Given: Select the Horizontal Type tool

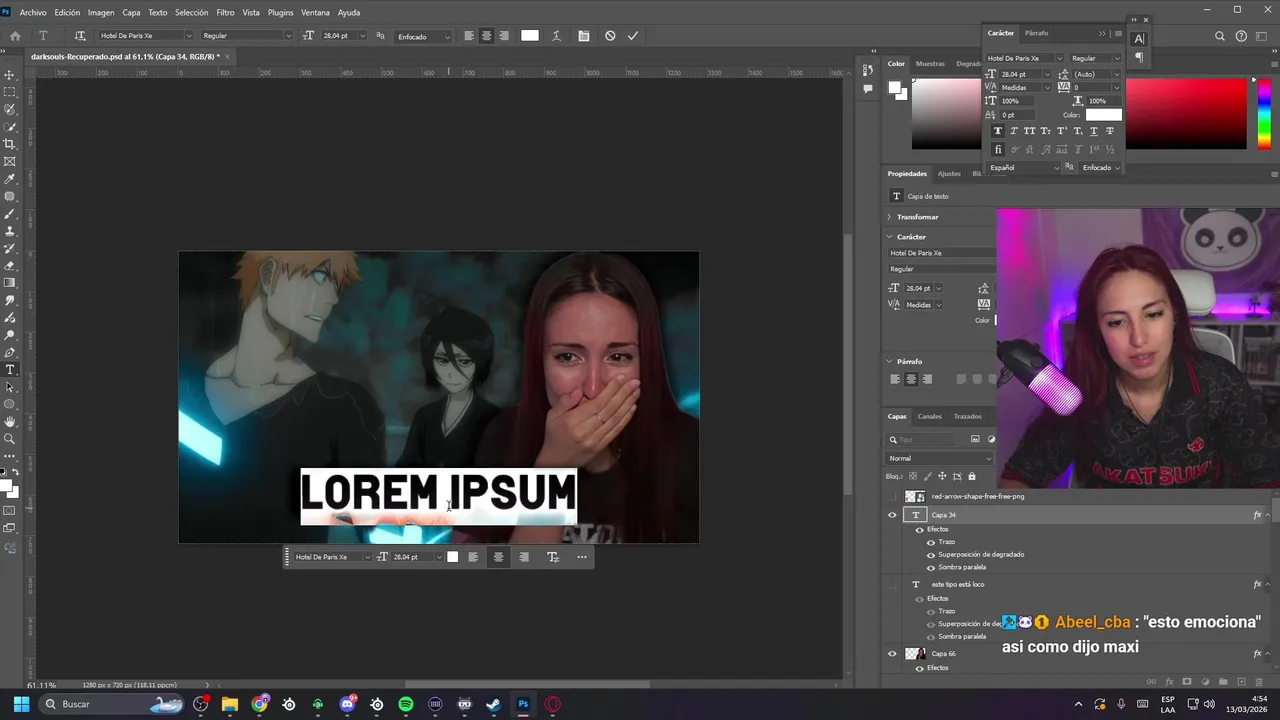Looking at the screenshot, I should (x=10, y=370).
